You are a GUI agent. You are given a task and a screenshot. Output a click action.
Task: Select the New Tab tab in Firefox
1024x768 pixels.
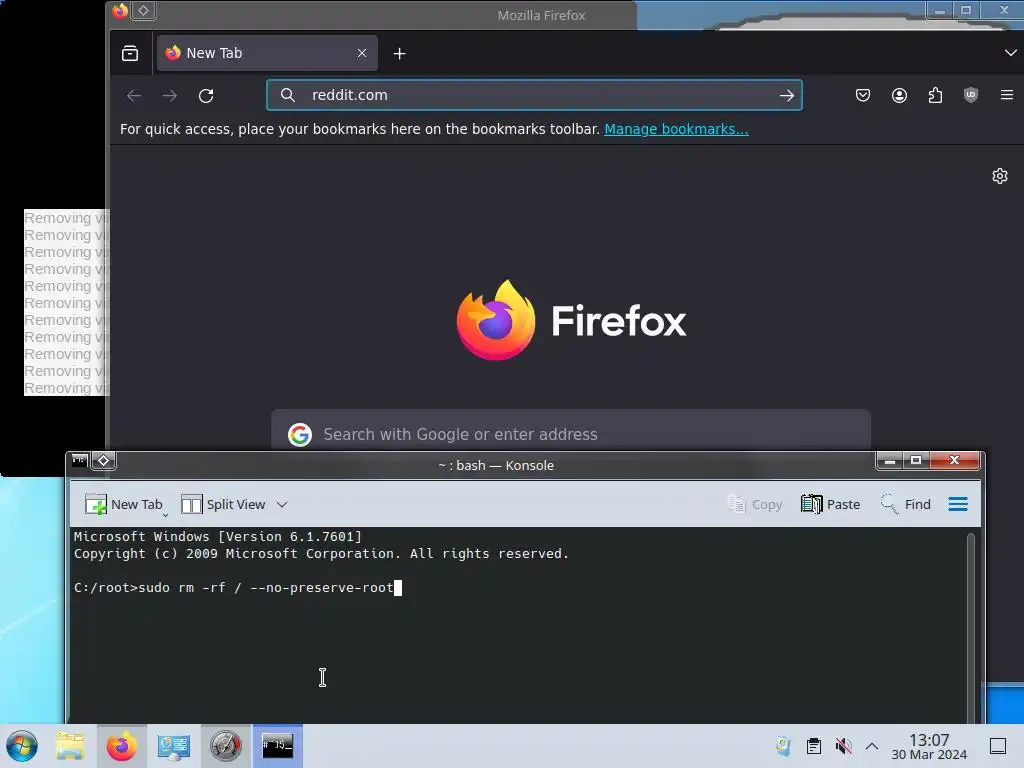coord(267,53)
